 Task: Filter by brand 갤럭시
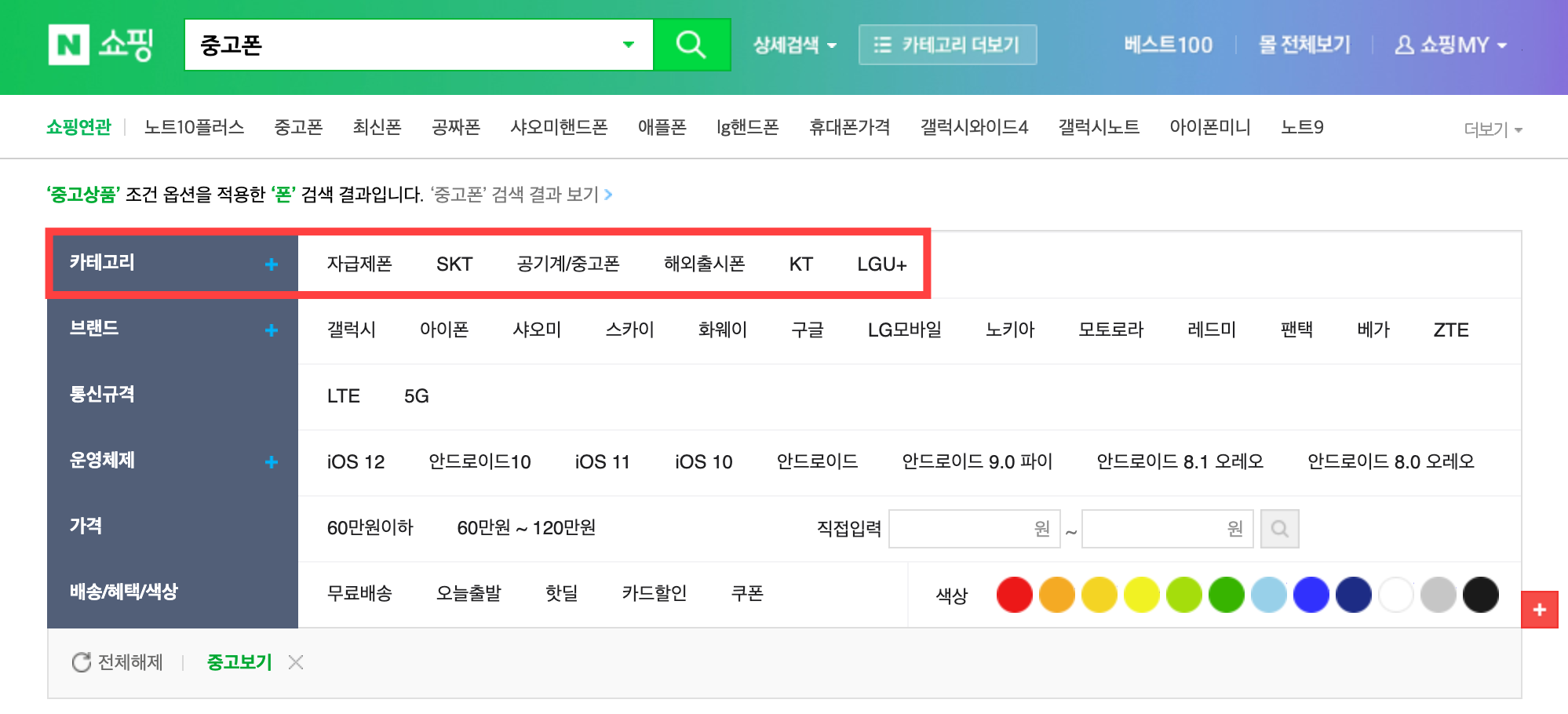351,330
